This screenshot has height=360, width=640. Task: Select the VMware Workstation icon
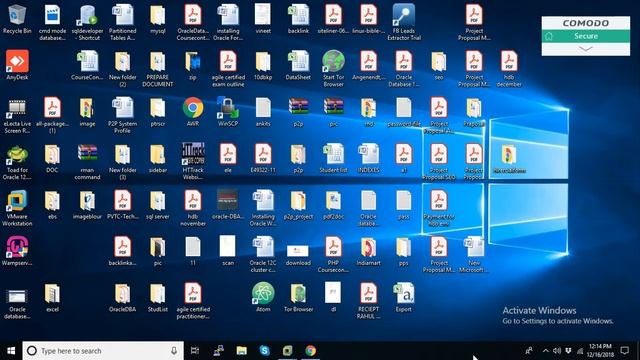point(17,208)
